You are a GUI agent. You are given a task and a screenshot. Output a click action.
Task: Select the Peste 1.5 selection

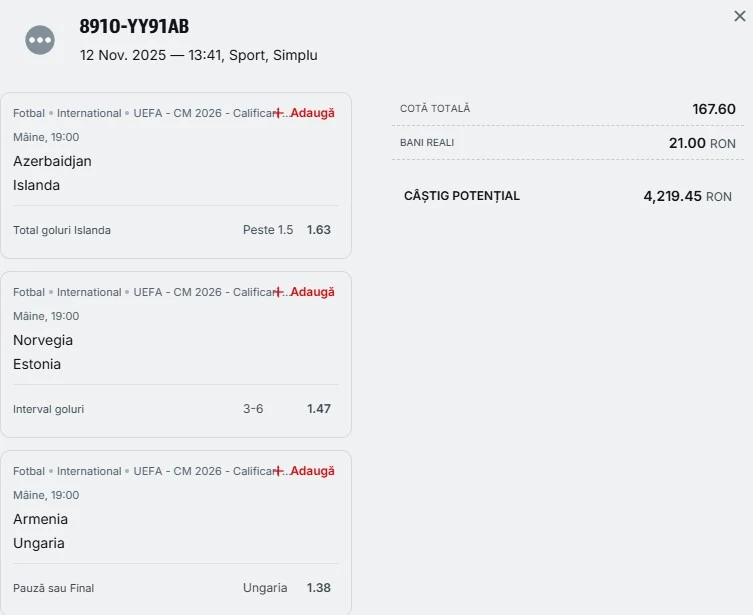(268, 230)
